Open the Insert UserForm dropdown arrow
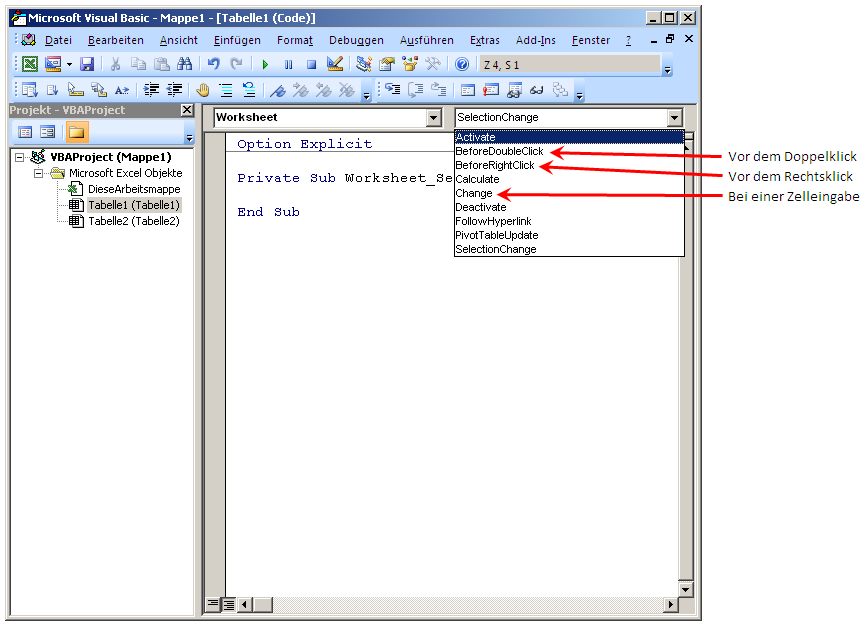The height and width of the screenshot is (625, 865). [69, 65]
